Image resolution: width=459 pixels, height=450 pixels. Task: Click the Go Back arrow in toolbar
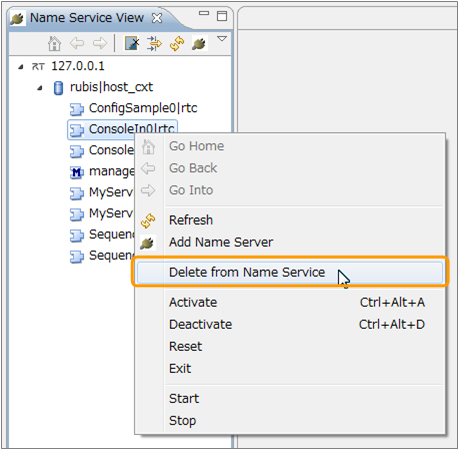click(x=77, y=43)
